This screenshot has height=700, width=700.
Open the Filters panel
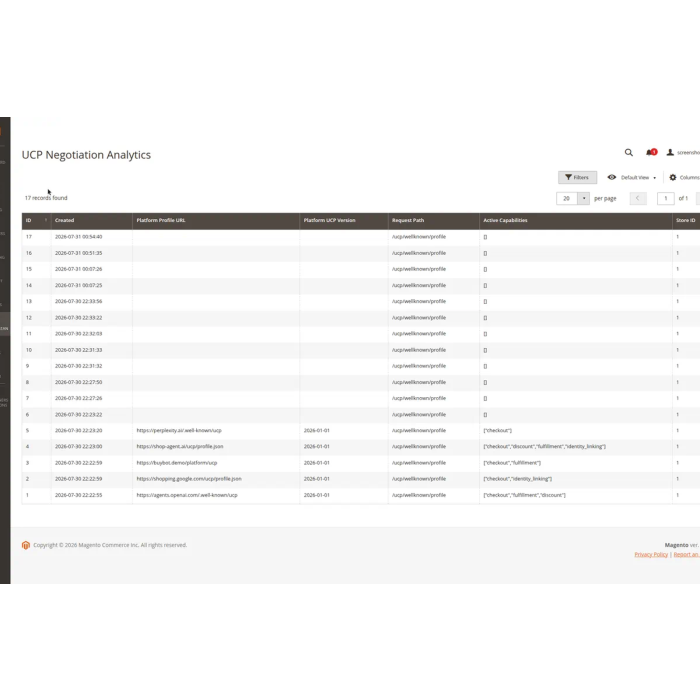(577, 177)
